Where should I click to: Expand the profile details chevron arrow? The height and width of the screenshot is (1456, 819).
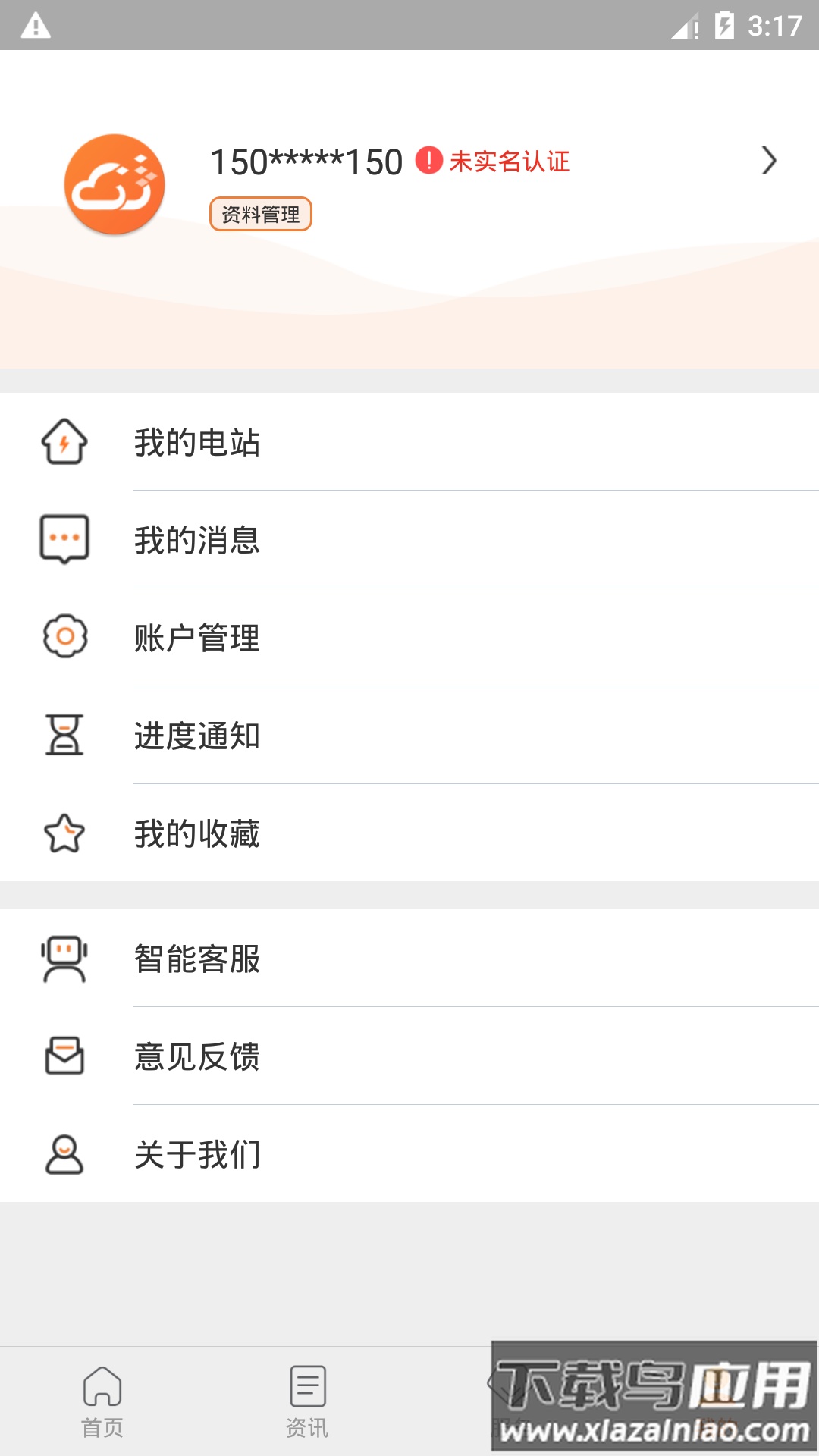[770, 160]
